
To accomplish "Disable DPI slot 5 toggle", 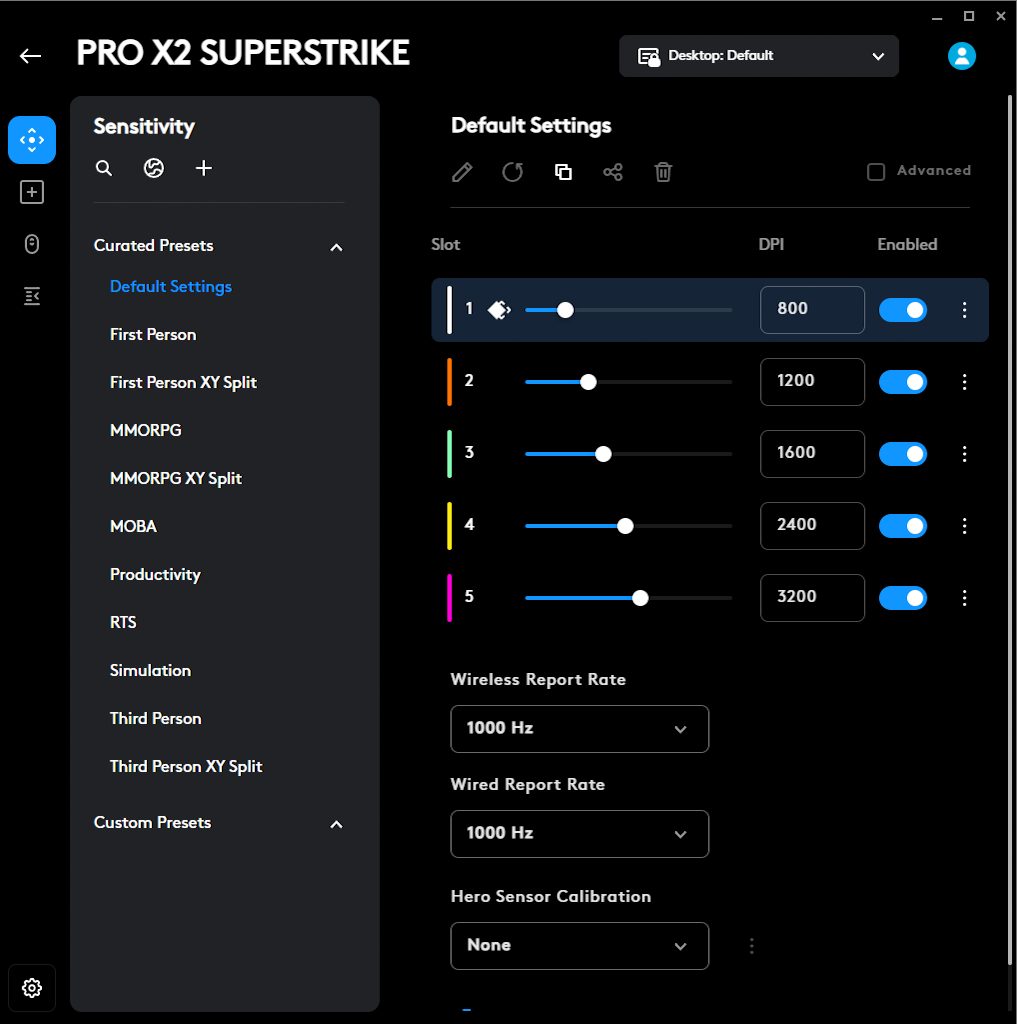I will click(903, 598).
